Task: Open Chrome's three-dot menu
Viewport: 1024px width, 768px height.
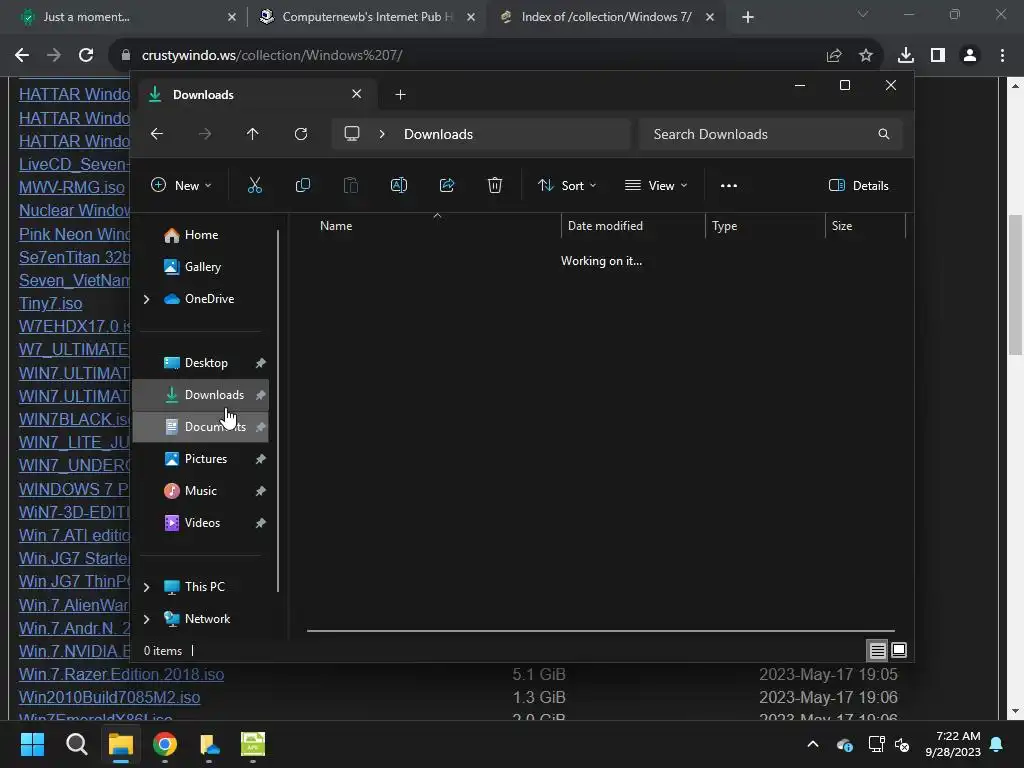Action: click(1002, 56)
